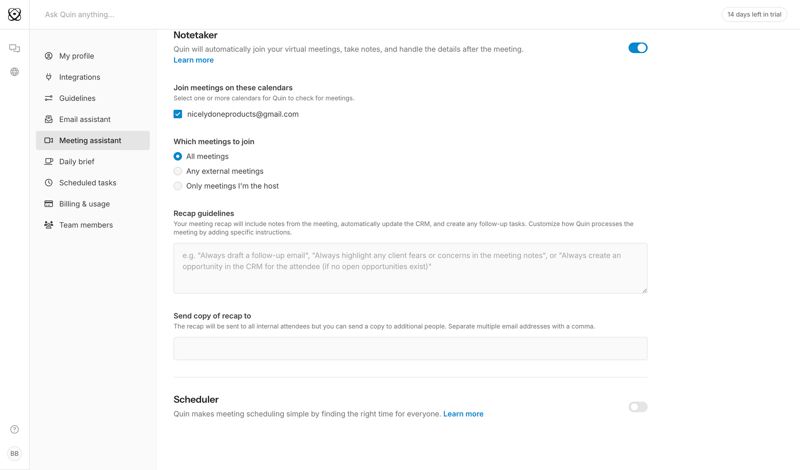Click the clock icon beside Scheduled tasks
This screenshot has width=800, height=470.
(48, 183)
